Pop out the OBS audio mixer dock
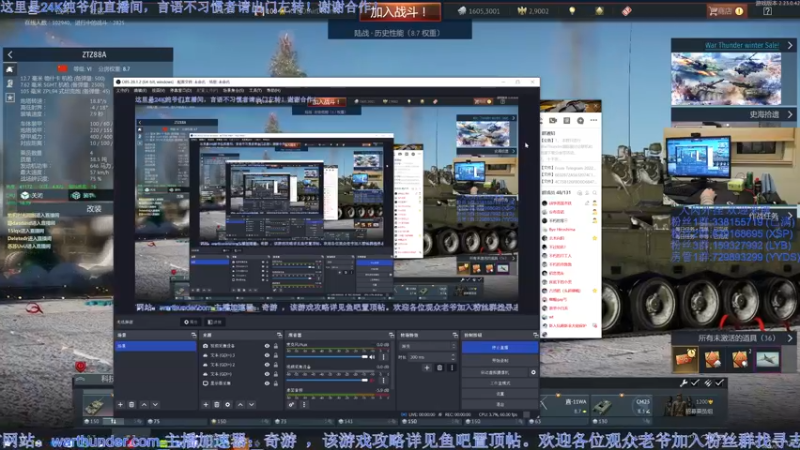Screen dimensions: 800x450 click(x=391, y=335)
